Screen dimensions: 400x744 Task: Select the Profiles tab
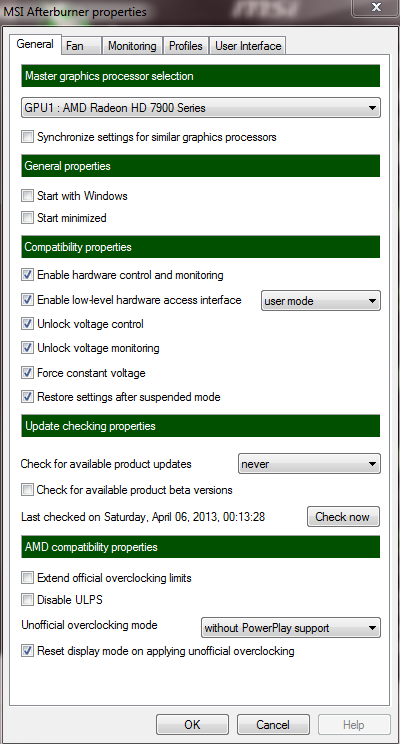click(186, 46)
